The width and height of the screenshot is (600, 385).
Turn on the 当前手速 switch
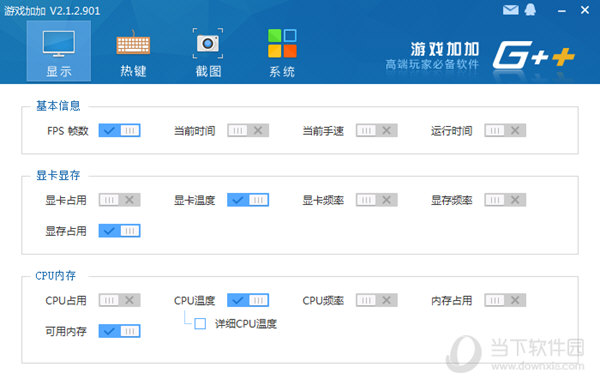(x=377, y=131)
